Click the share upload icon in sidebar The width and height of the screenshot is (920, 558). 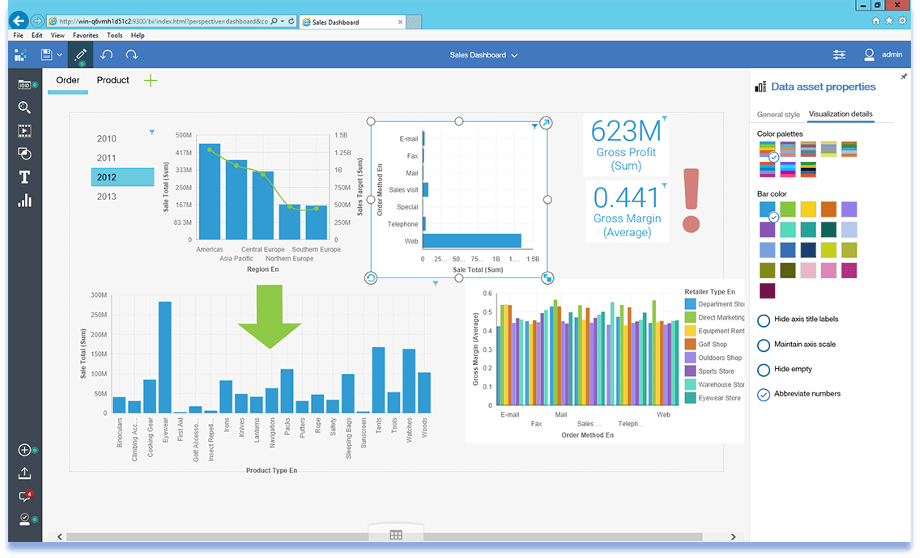24,473
